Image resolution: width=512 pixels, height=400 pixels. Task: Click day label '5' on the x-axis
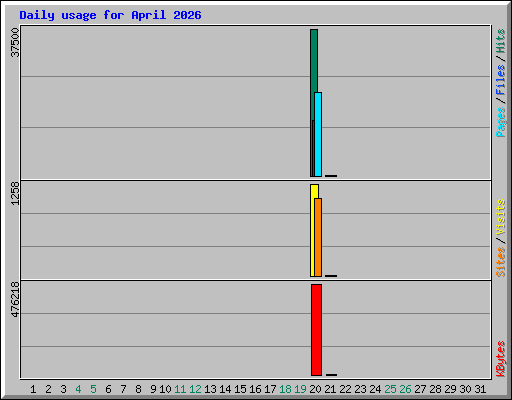[93, 389]
